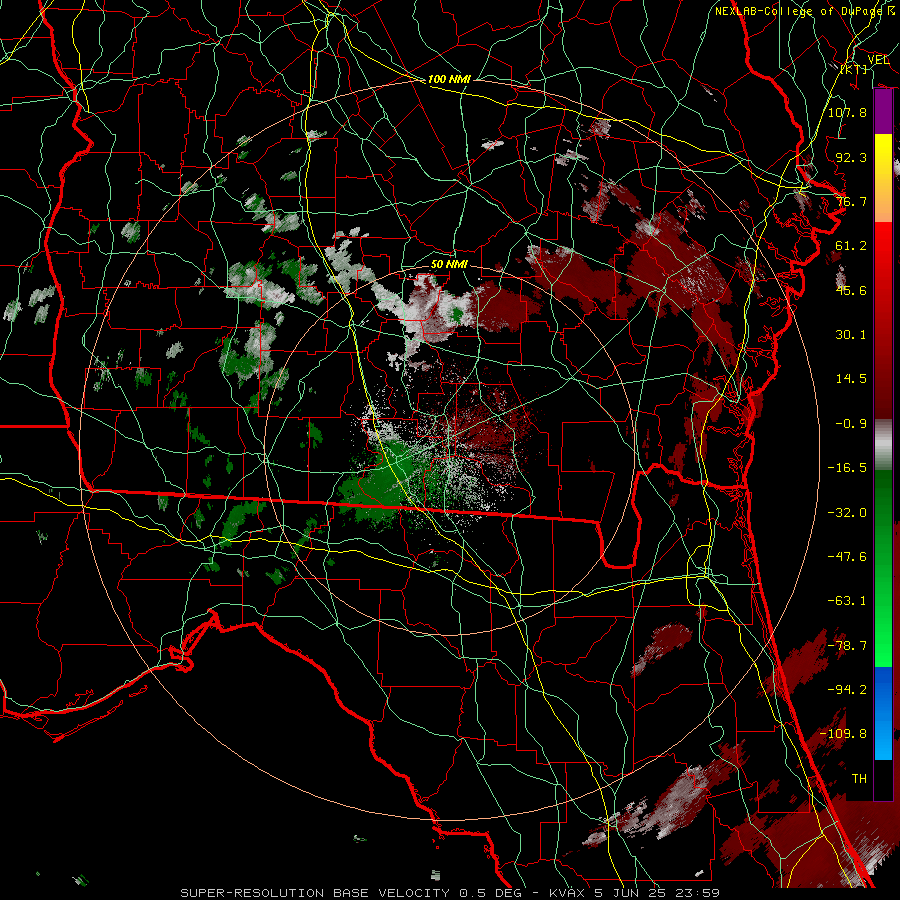Pick the blue segment of color bar

tap(883, 713)
